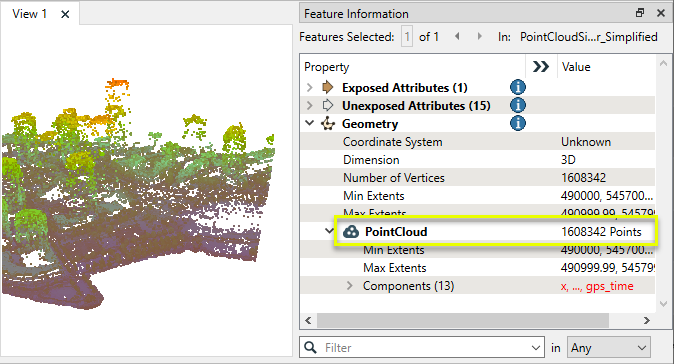Switch to the View 1 tab

tap(29, 14)
